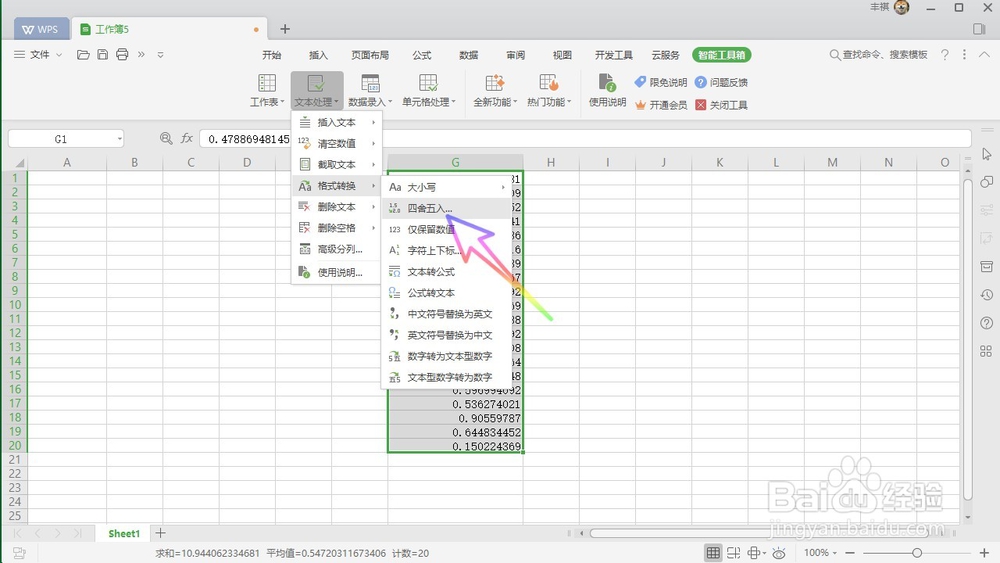Click the zoom magnifier icon beside fx

[x=166, y=138]
